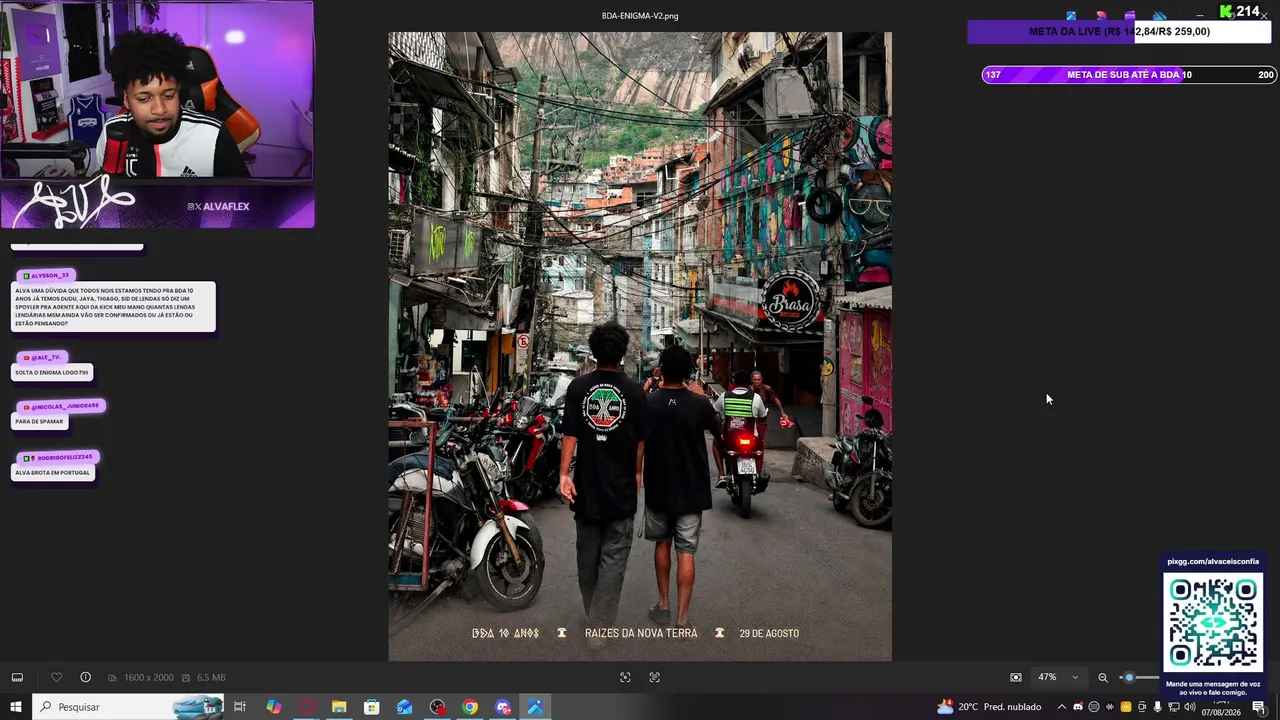Click the zoom slider handle

point(1129,677)
